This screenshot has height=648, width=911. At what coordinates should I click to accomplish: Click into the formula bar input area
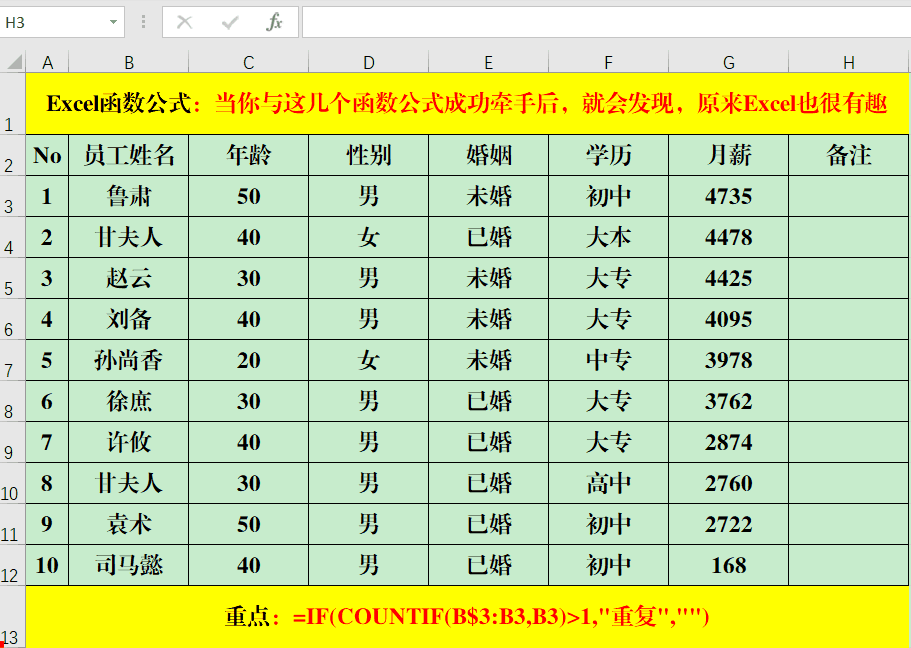600,22
